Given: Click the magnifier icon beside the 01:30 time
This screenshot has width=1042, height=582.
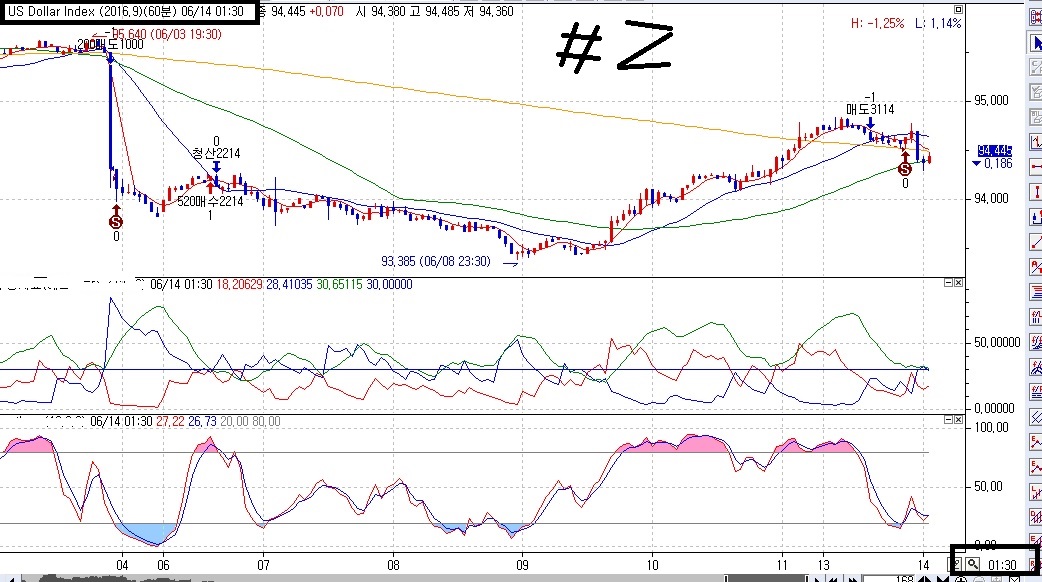Looking at the screenshot, I should tap(970, 565).
